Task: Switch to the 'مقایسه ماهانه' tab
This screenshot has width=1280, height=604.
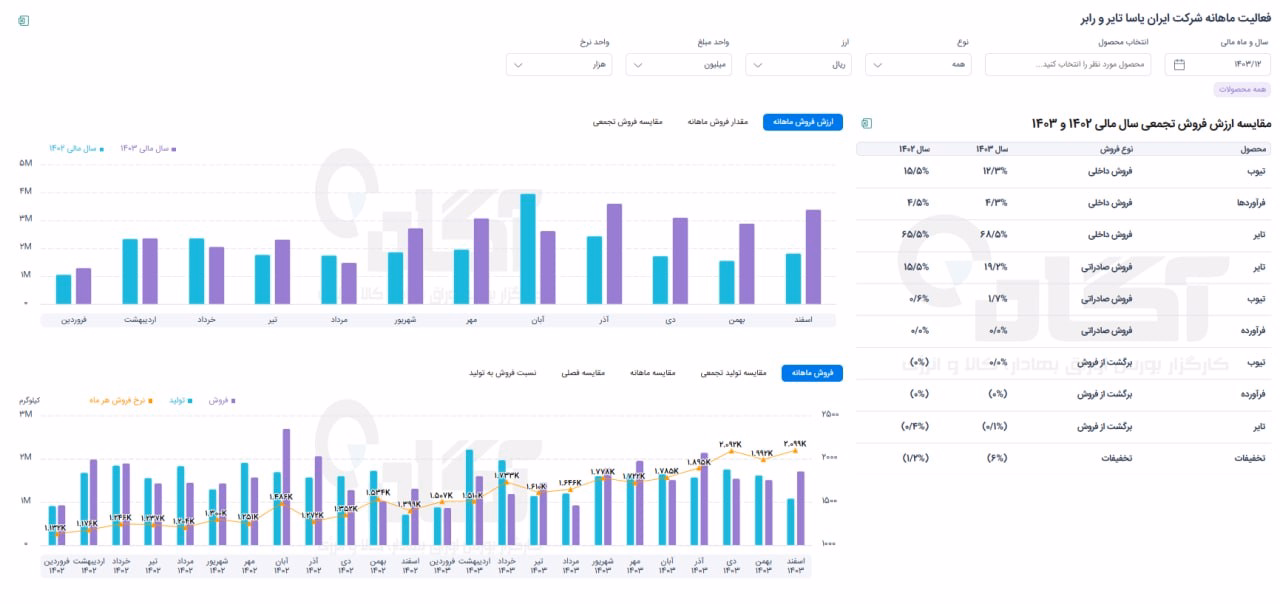Action: point(653,373)
